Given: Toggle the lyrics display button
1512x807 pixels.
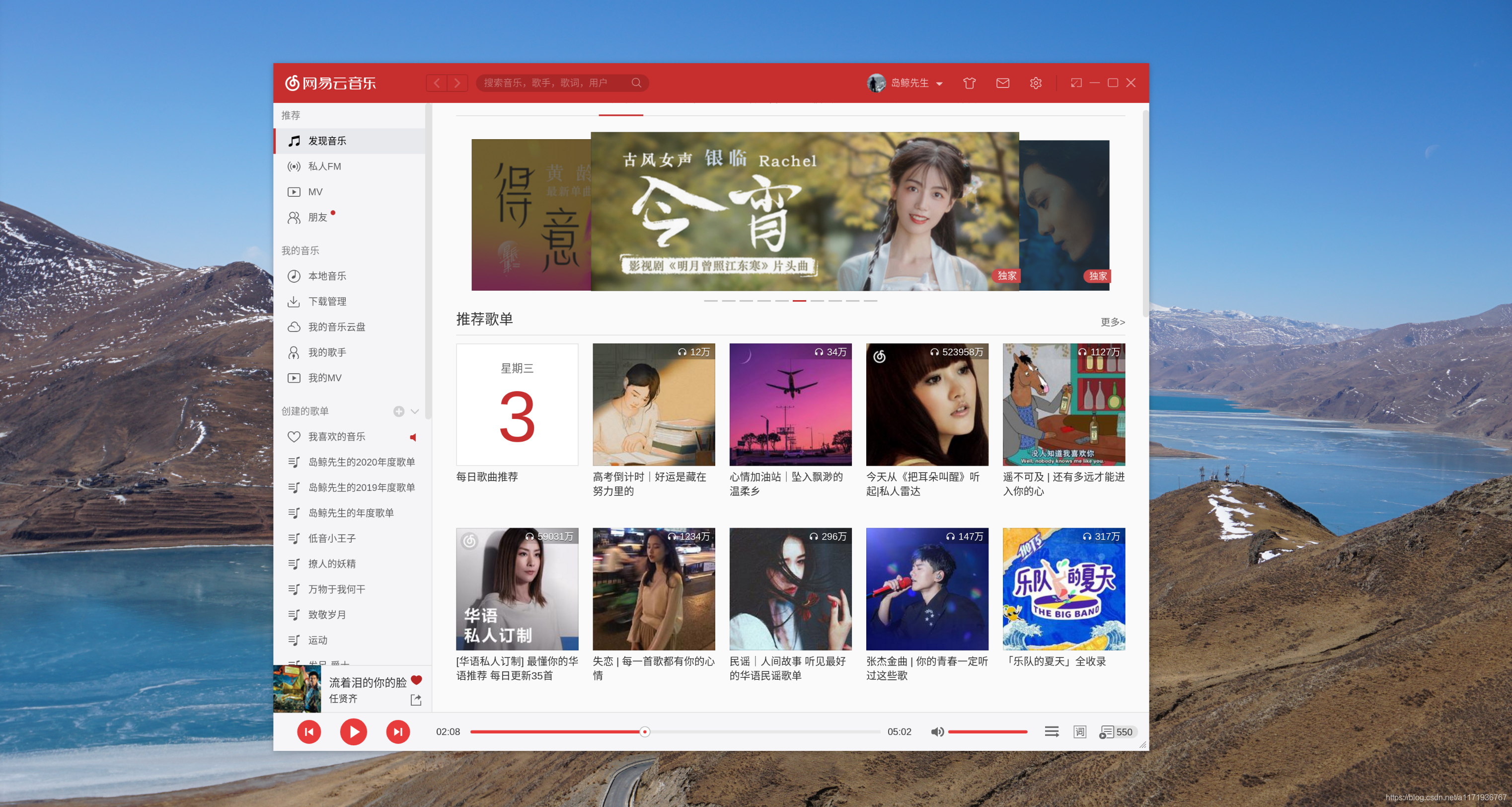Looking at the screenshot, I should click(1079, 732).
